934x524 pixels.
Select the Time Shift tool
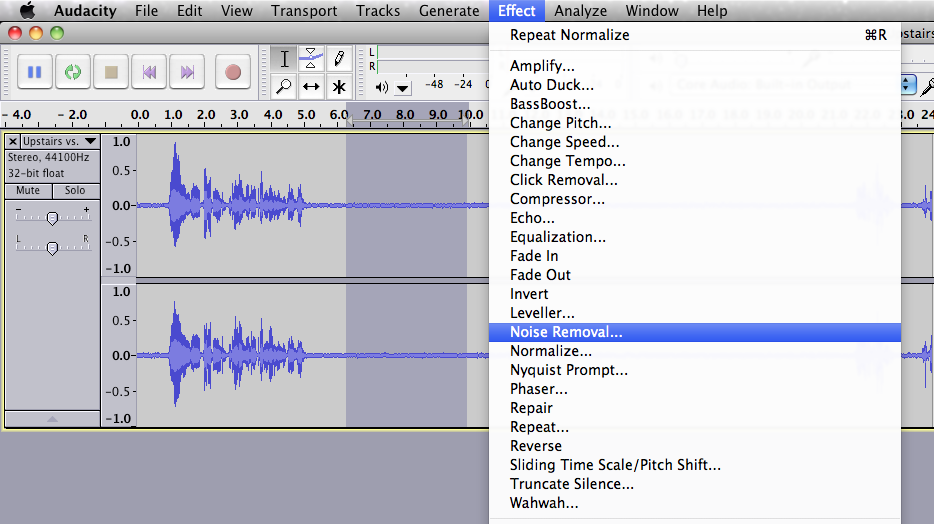click(x=312, y=86)
